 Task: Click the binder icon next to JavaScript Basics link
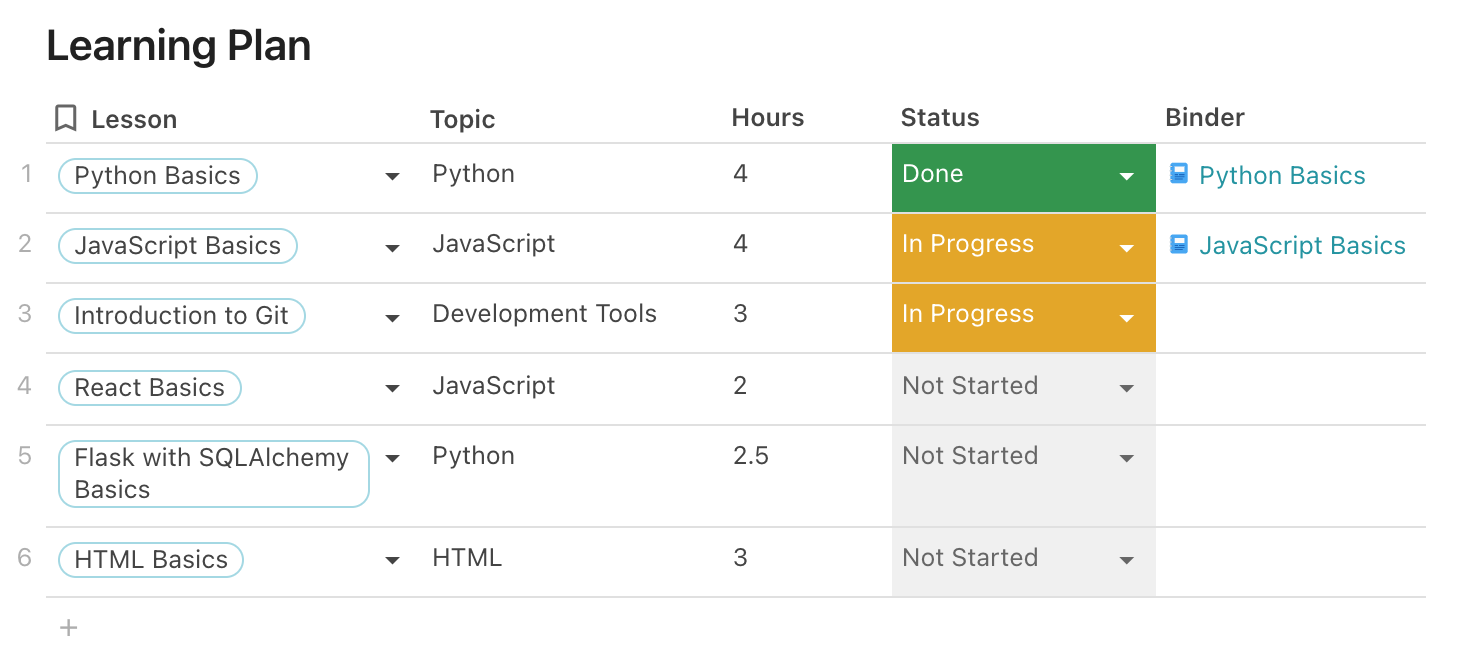tap(1179, 244)
